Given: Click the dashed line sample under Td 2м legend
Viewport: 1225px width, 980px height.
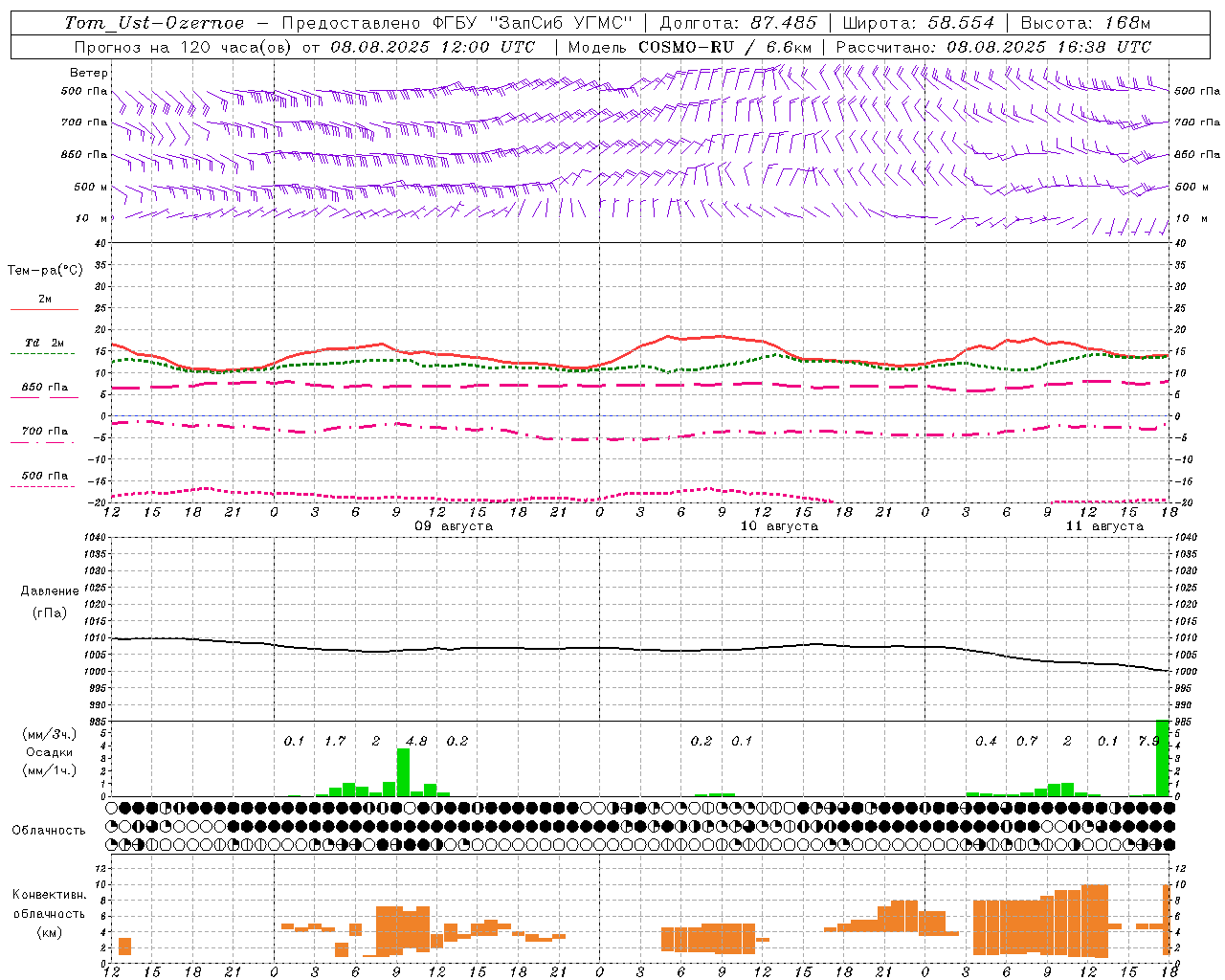Looking at the screenshot, I should [43, 354].
